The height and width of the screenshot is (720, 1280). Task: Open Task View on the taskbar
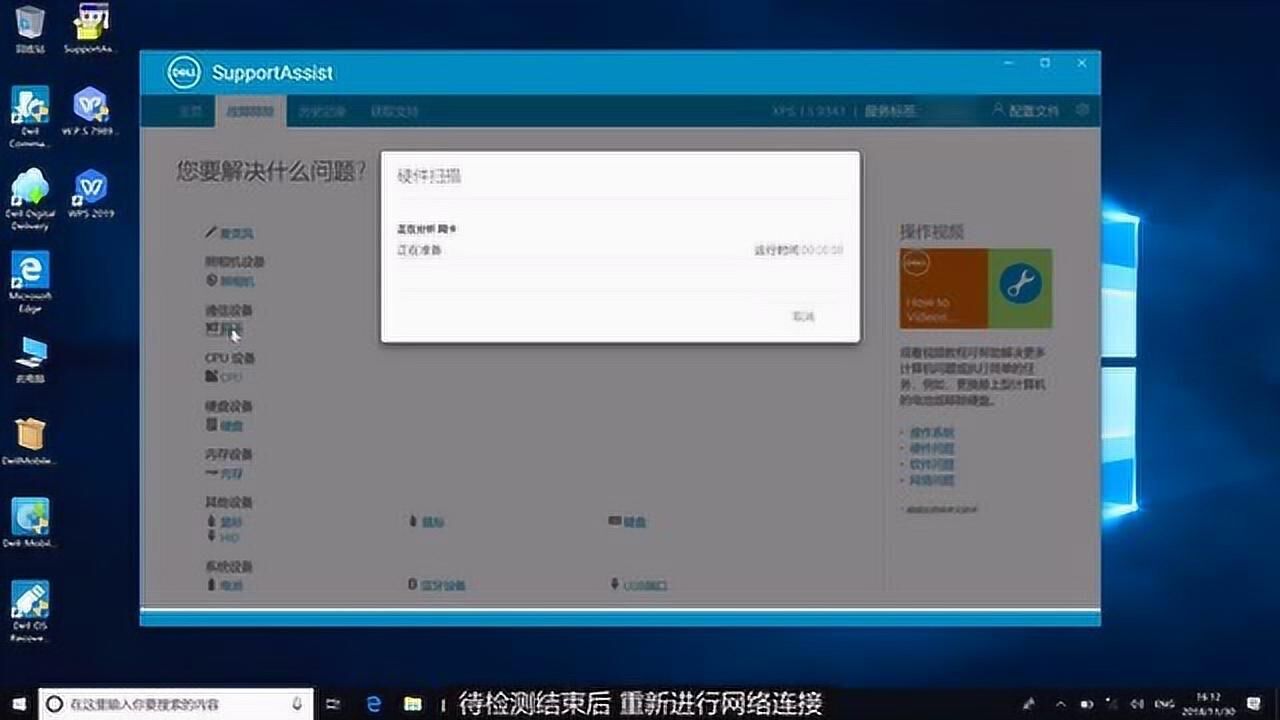click(x=334, y=704)
